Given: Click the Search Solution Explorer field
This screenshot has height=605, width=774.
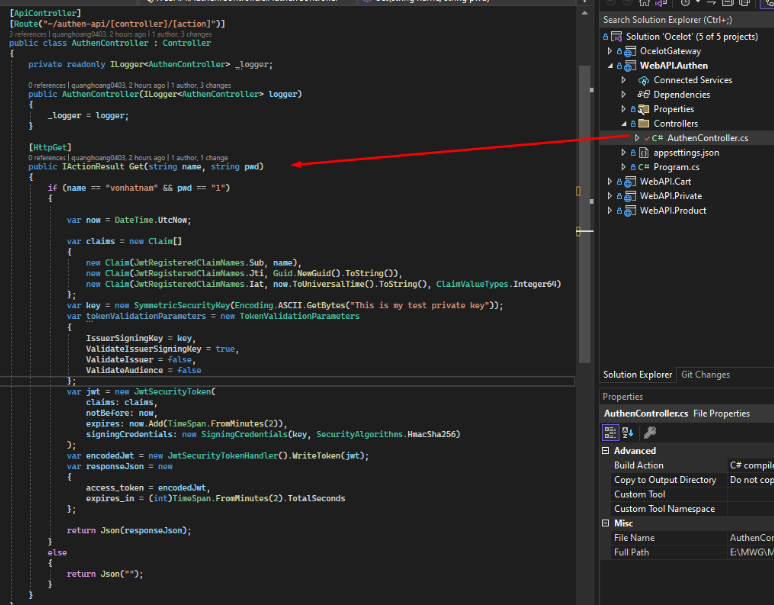Looking at the screenshot, I should click(x=680, y=19).
